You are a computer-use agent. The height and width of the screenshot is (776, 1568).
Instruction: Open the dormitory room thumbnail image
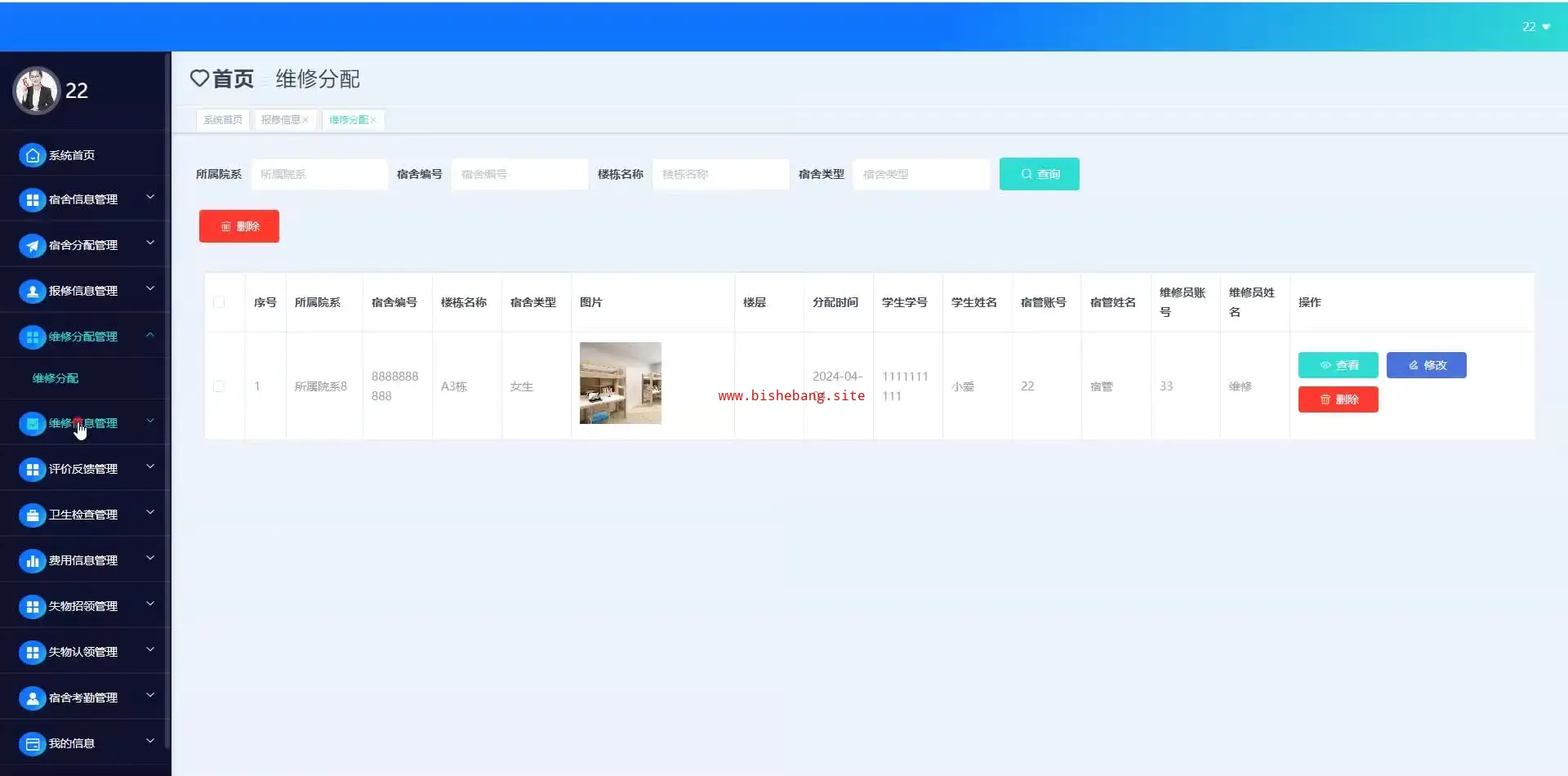click(x=620, y=383)
